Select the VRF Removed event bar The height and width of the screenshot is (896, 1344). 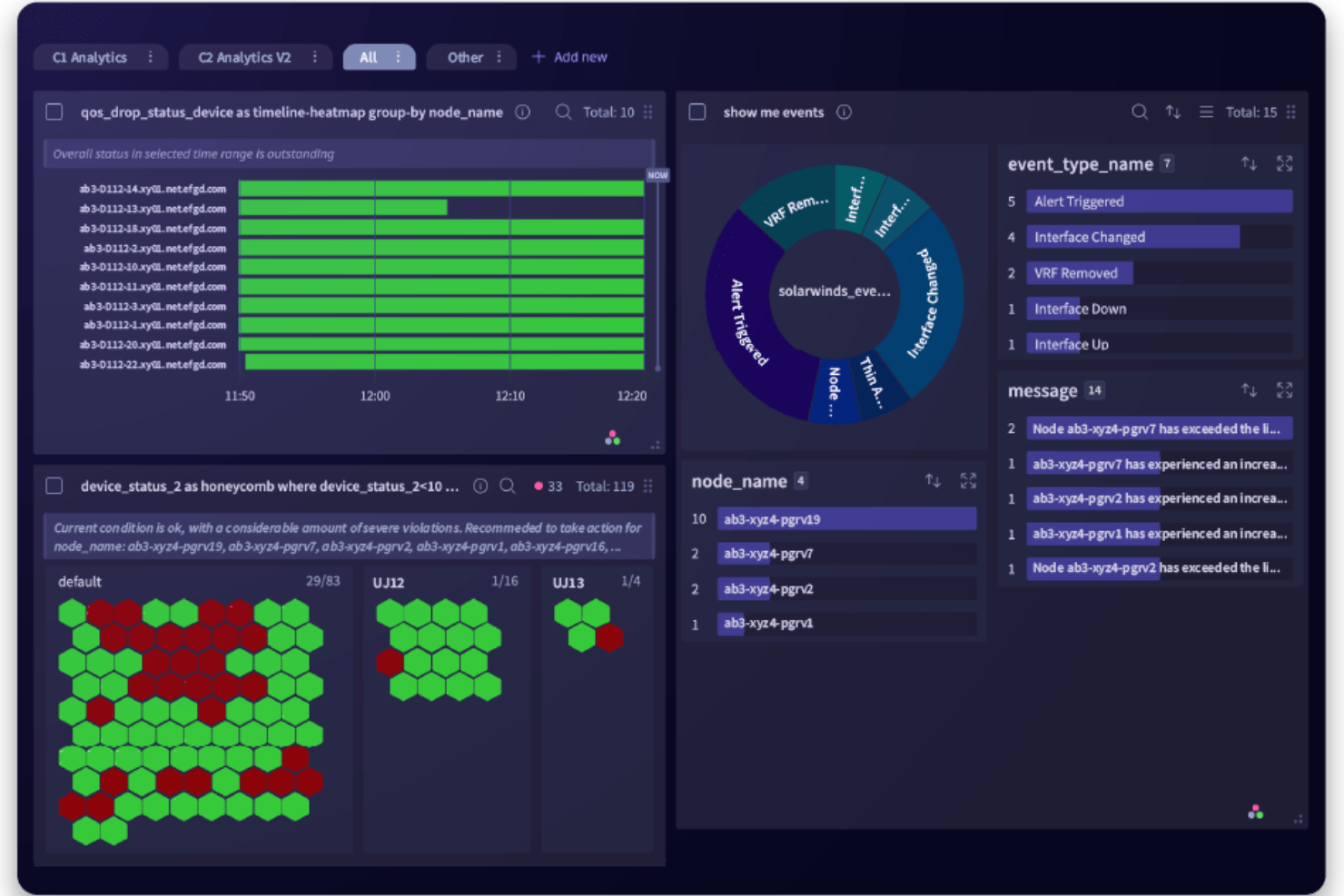[1160, 273]
